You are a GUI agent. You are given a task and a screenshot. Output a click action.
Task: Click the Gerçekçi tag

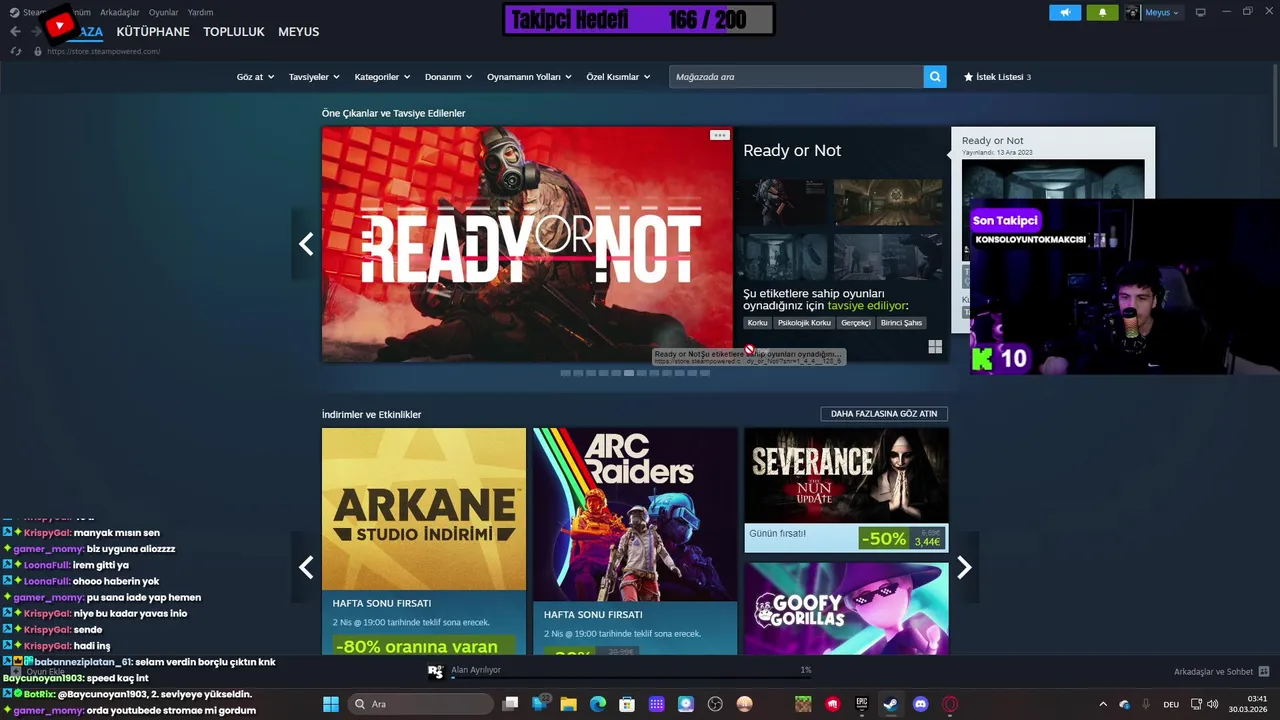click(856, 323)
